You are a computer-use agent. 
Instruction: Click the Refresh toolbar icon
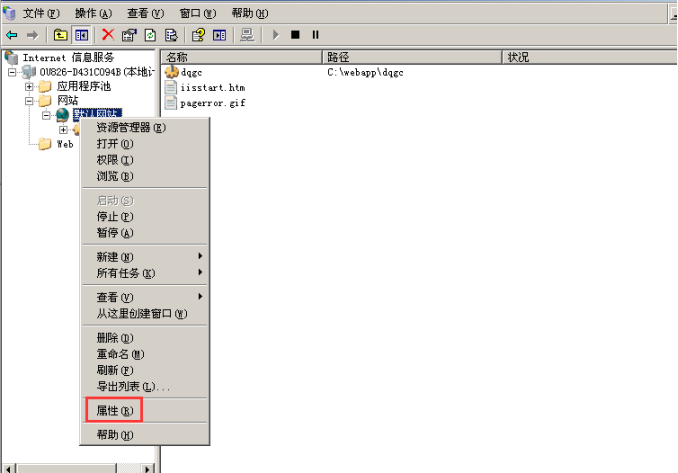(x=149, y=35)
